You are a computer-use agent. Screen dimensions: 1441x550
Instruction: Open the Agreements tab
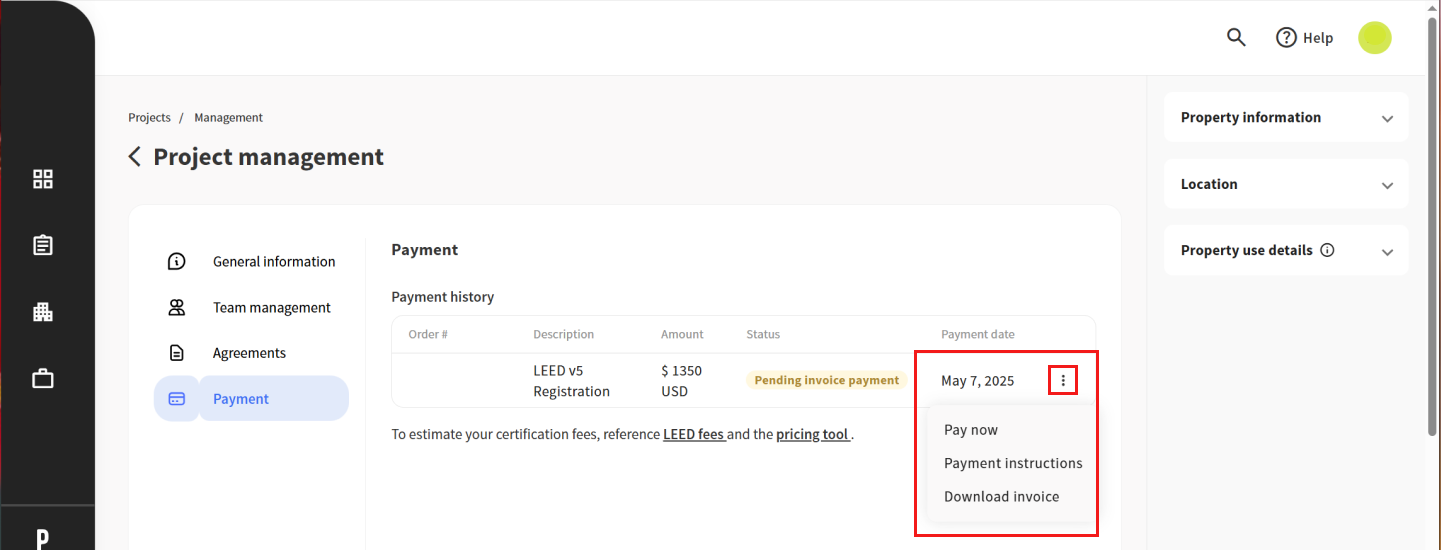pos(249,353)
